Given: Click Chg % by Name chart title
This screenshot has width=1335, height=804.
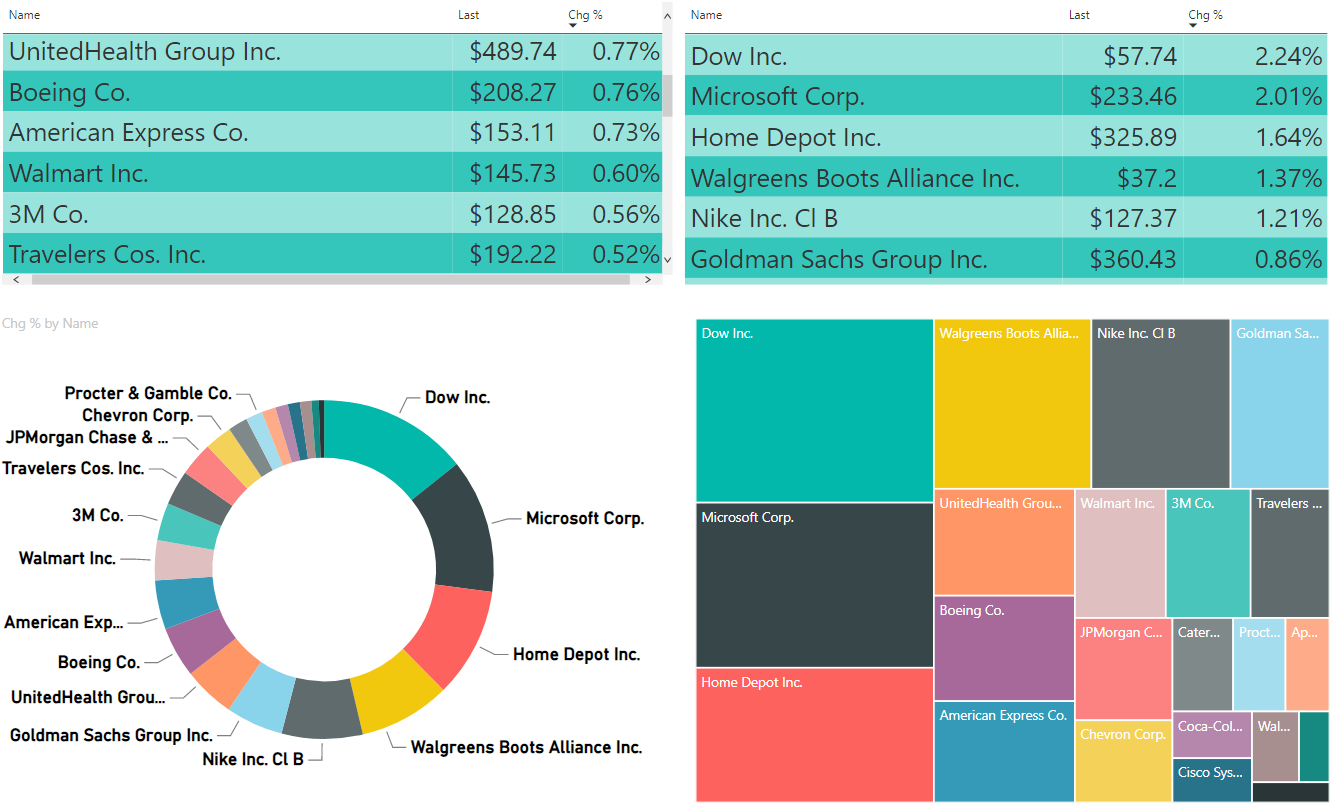Looking at the screenshot, I should coord(50,323).
